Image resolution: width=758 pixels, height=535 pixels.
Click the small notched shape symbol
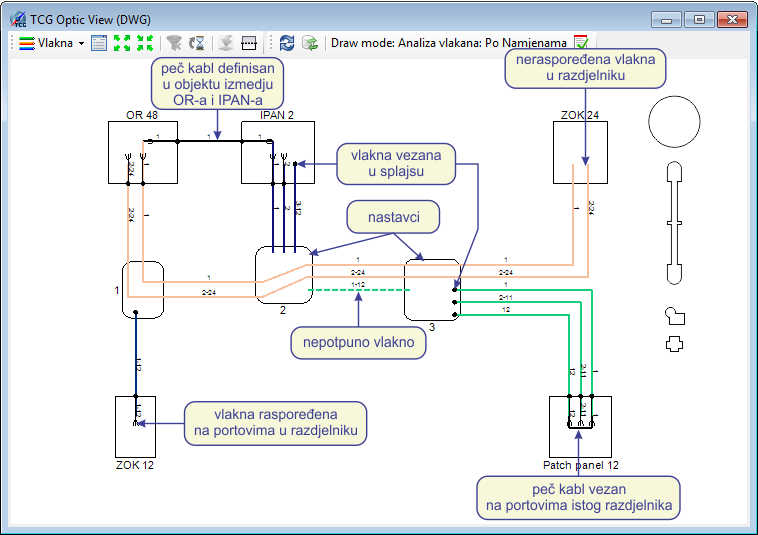(675, 316)
